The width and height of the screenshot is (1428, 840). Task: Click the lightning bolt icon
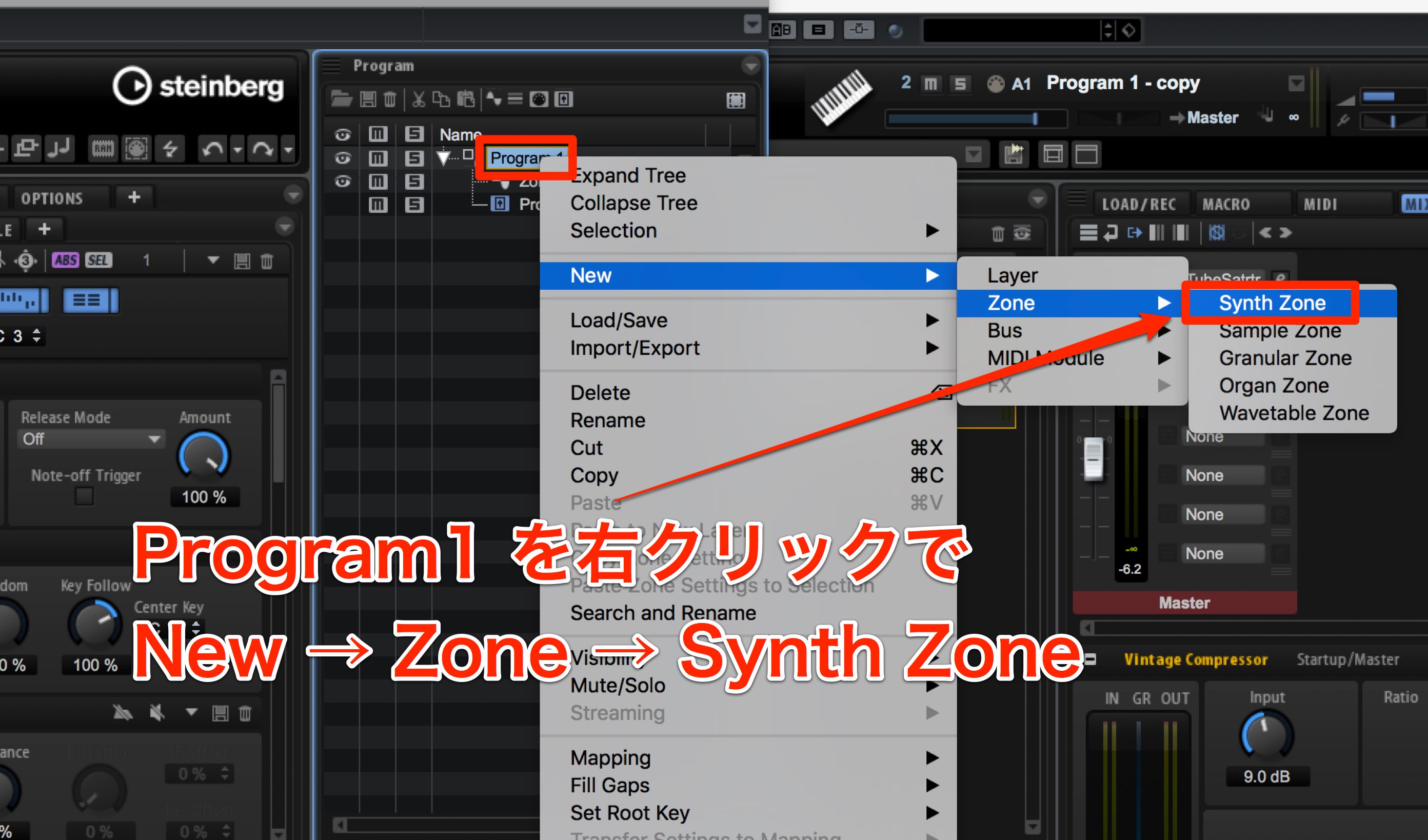169,149
